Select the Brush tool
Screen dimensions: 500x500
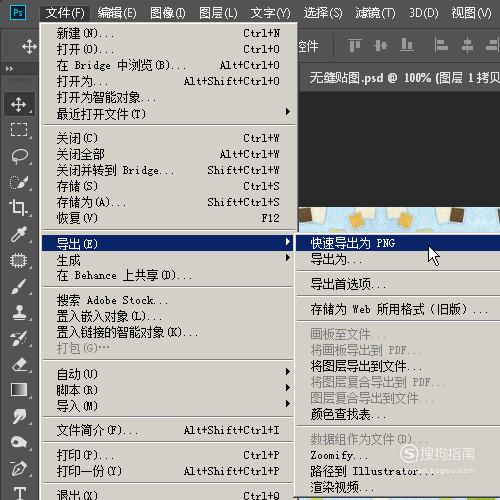19,286
